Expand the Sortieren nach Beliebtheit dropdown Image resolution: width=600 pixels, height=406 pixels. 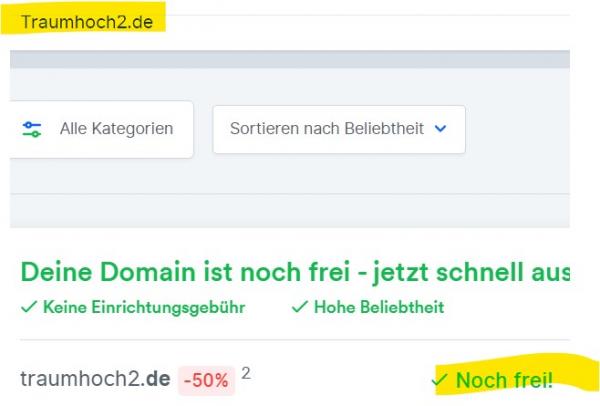339,129
